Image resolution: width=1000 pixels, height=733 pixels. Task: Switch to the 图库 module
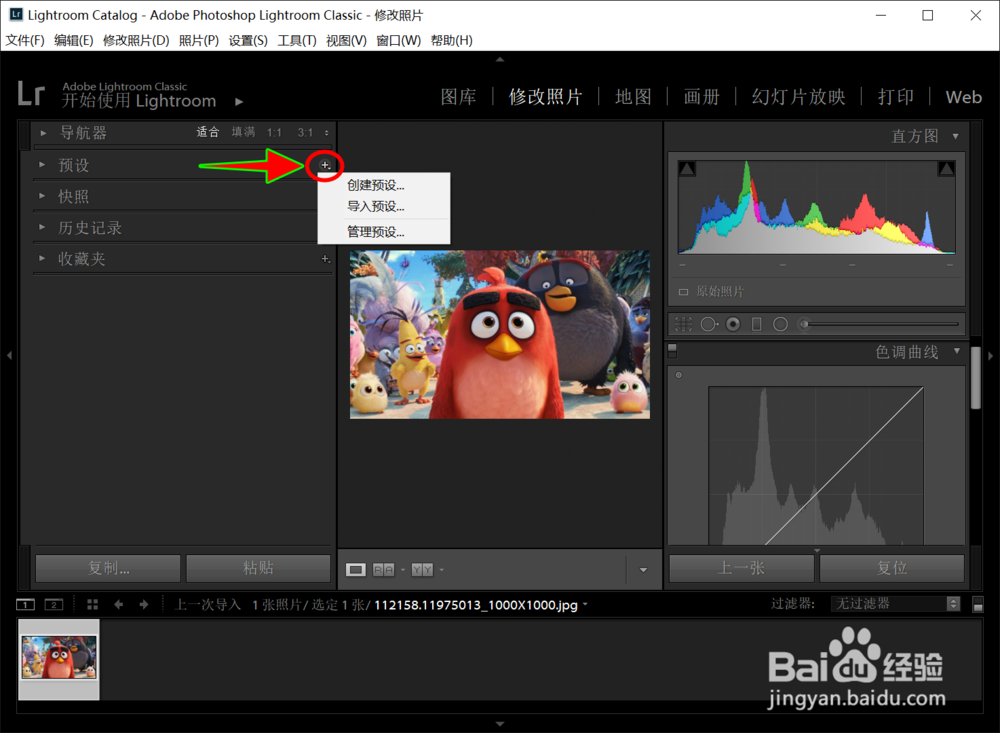point(459,97)
